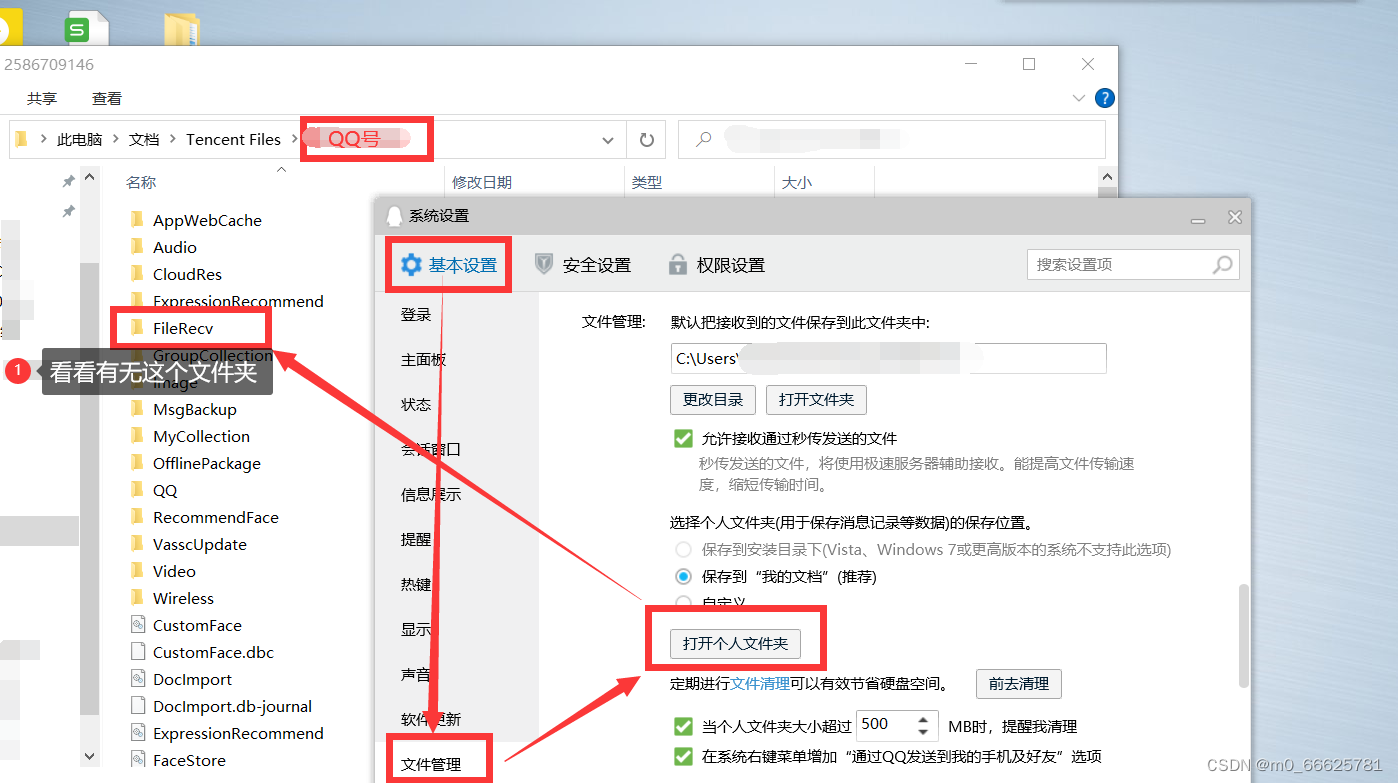The width and height of the screenshot is (1398, 783).
Task: Expand the Explorer ribbon chevron
Action: pos(1078,99)
